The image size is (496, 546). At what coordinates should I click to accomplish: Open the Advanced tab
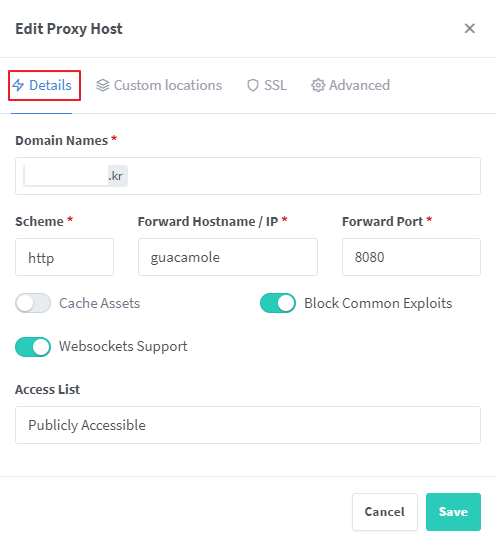pos(350,85)
